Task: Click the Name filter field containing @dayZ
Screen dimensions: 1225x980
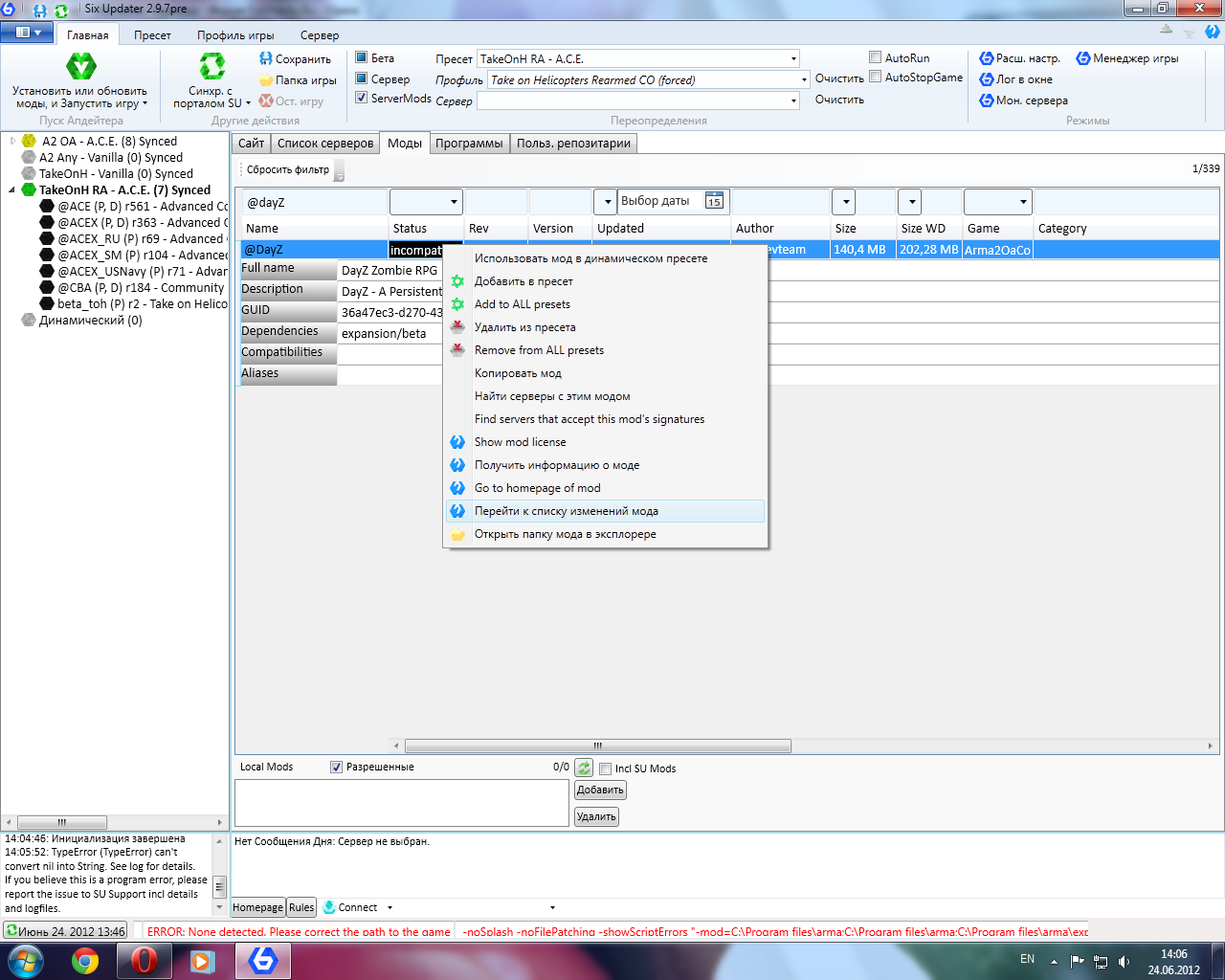Action: coord(314,202)
